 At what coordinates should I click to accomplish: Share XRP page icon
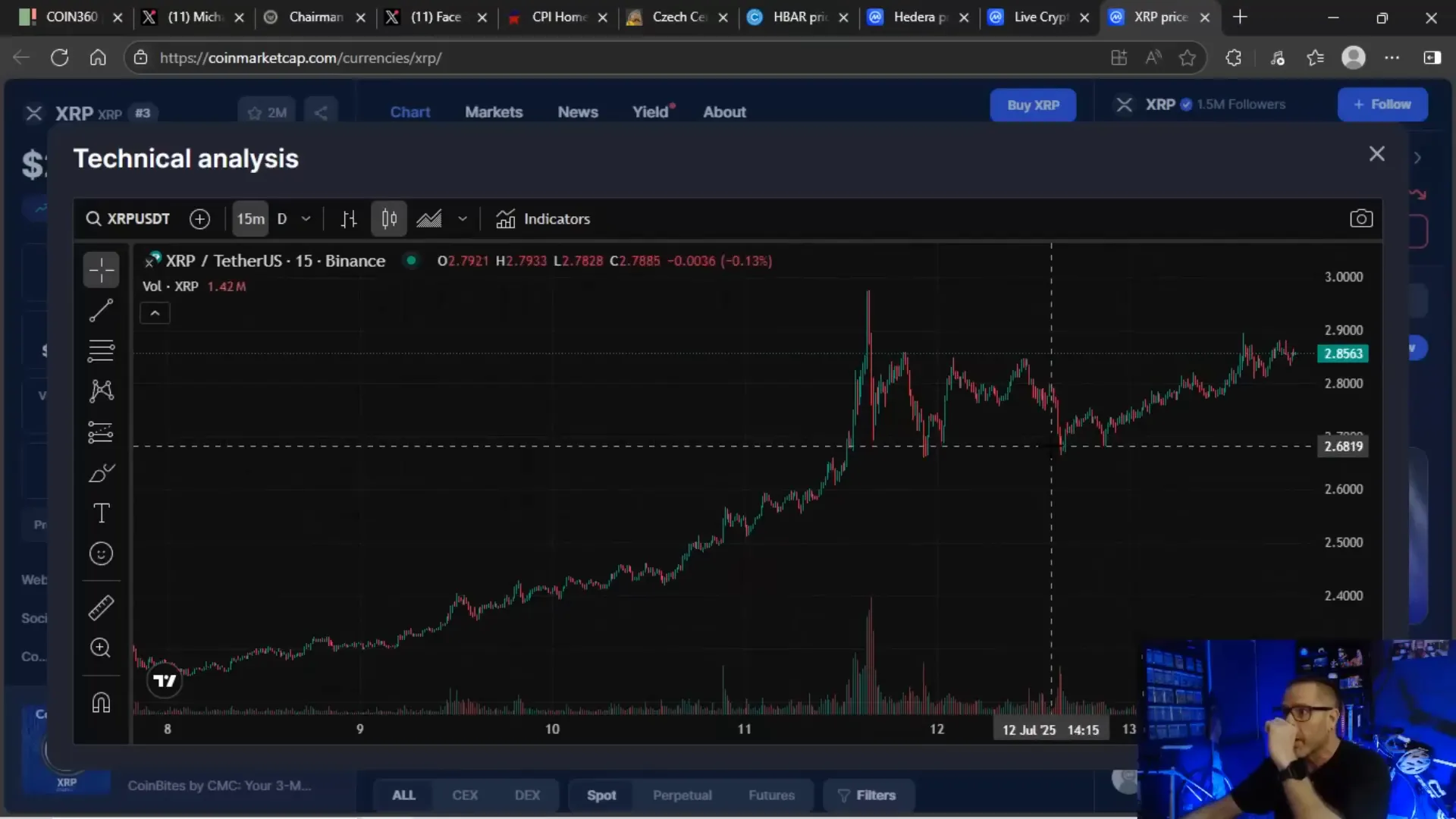[x=321, y=113]
